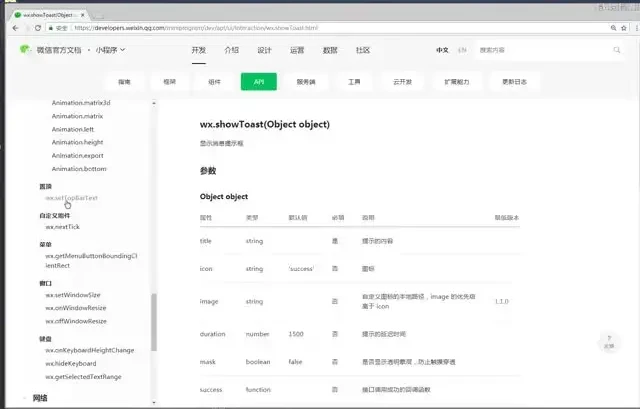
Task: Select the 运营 top navigation tab
Action: point(297,50)
